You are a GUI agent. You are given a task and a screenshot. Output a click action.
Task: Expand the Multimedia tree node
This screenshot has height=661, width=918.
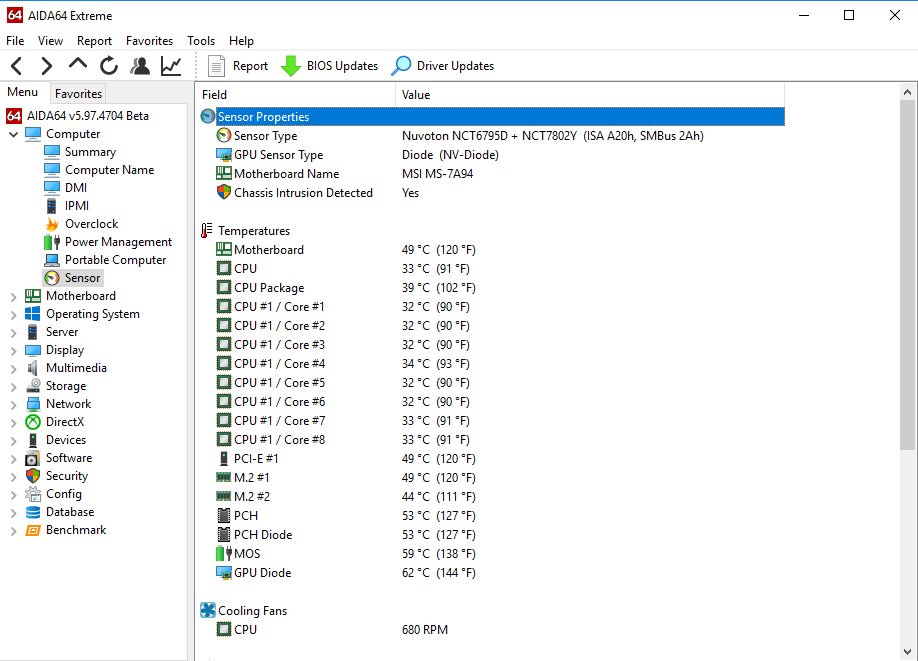point(14,368)
